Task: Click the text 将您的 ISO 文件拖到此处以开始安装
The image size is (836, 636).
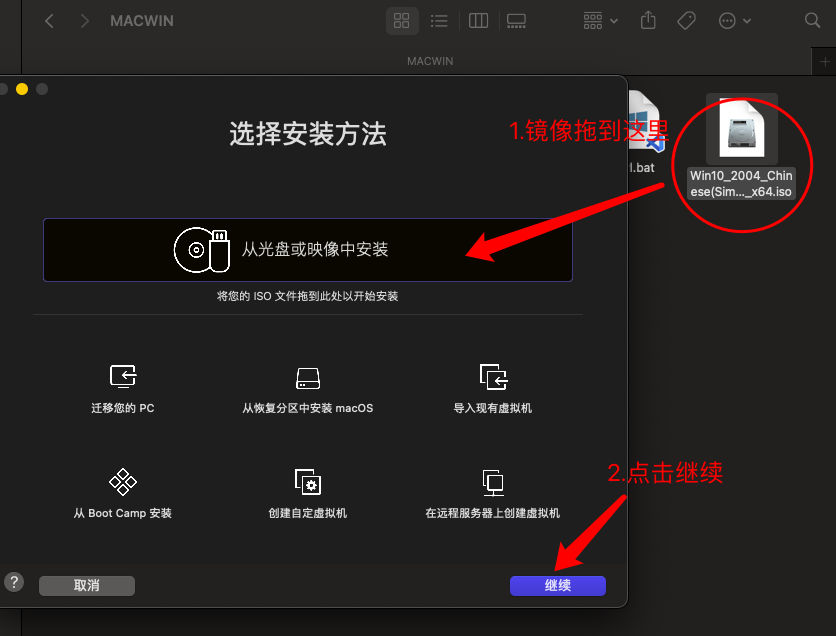Action: tap(308, 296)
